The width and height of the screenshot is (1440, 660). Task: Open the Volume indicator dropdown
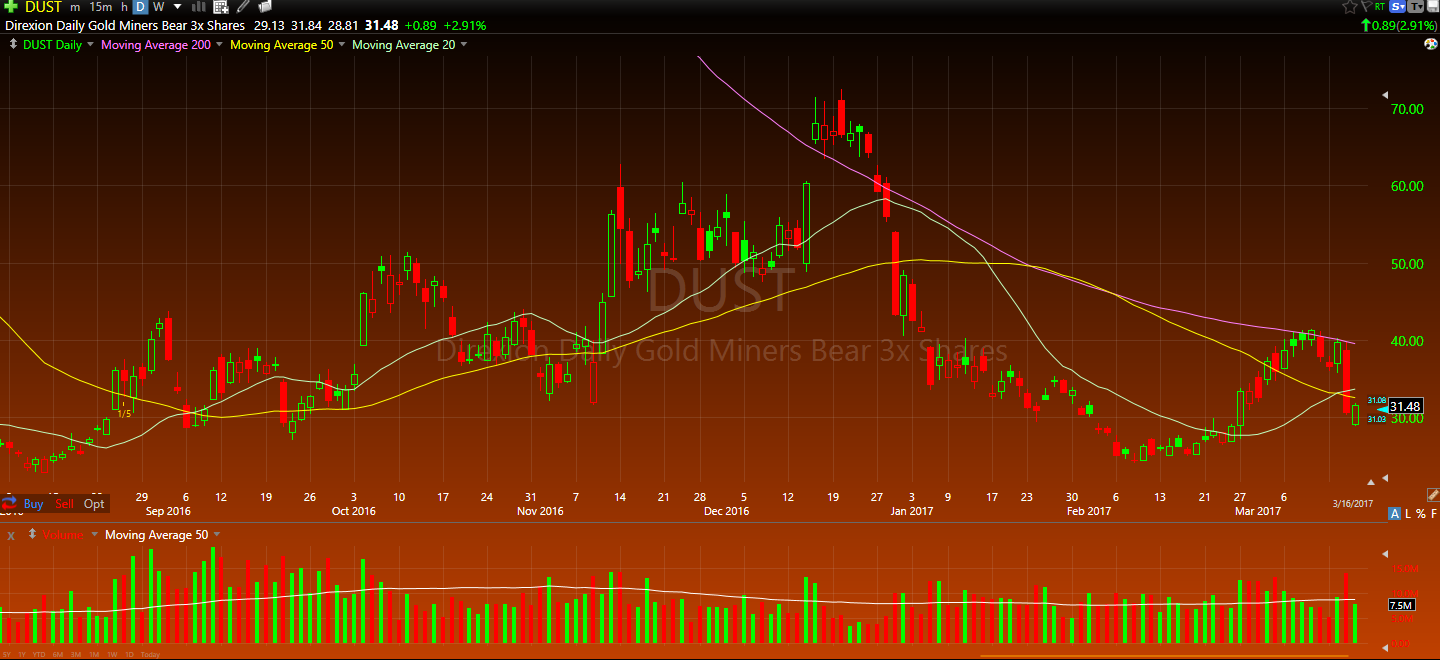click(94, 535)
